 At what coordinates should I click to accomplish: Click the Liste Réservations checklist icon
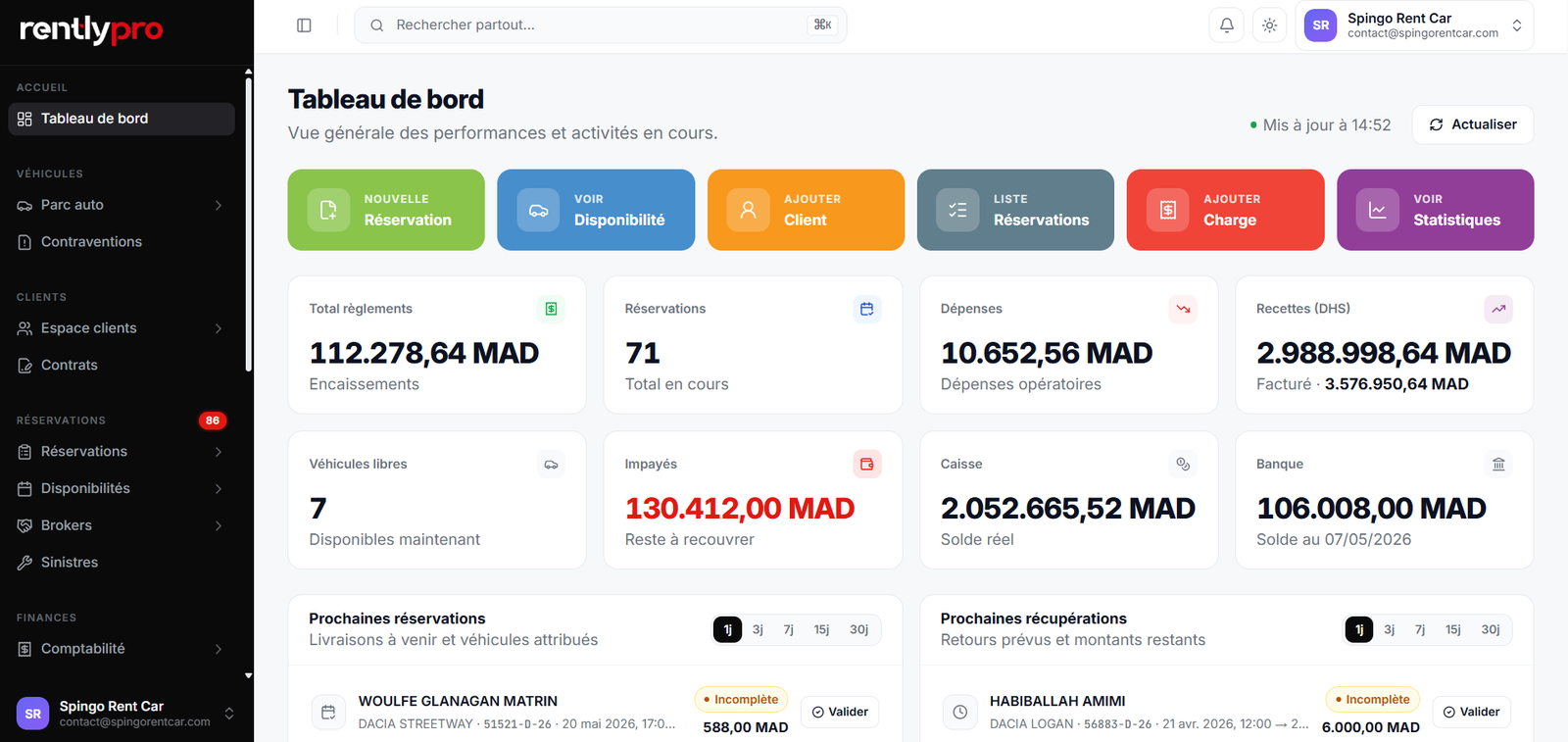click(957, 210)
